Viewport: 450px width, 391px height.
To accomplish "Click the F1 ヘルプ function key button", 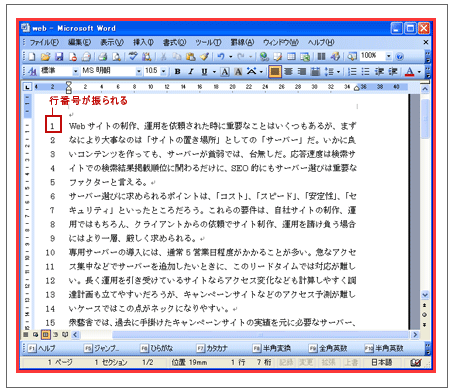I will pyautogui.click(x=42, y=348).
